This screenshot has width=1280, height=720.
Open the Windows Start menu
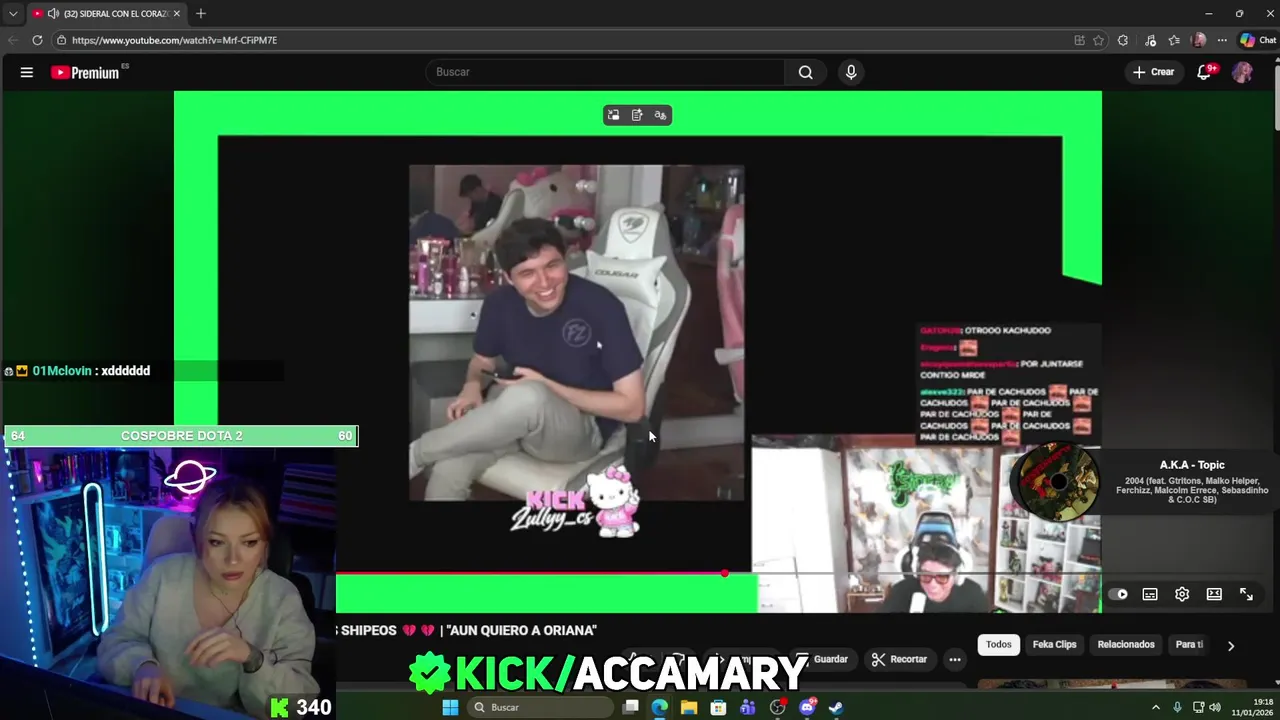pos(450,707)
